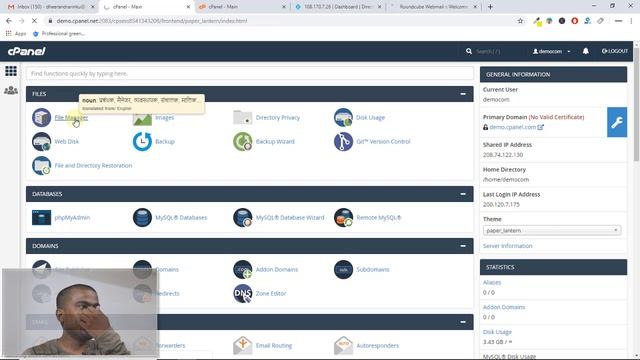Open the Chrome menu dots

(631, 21)
